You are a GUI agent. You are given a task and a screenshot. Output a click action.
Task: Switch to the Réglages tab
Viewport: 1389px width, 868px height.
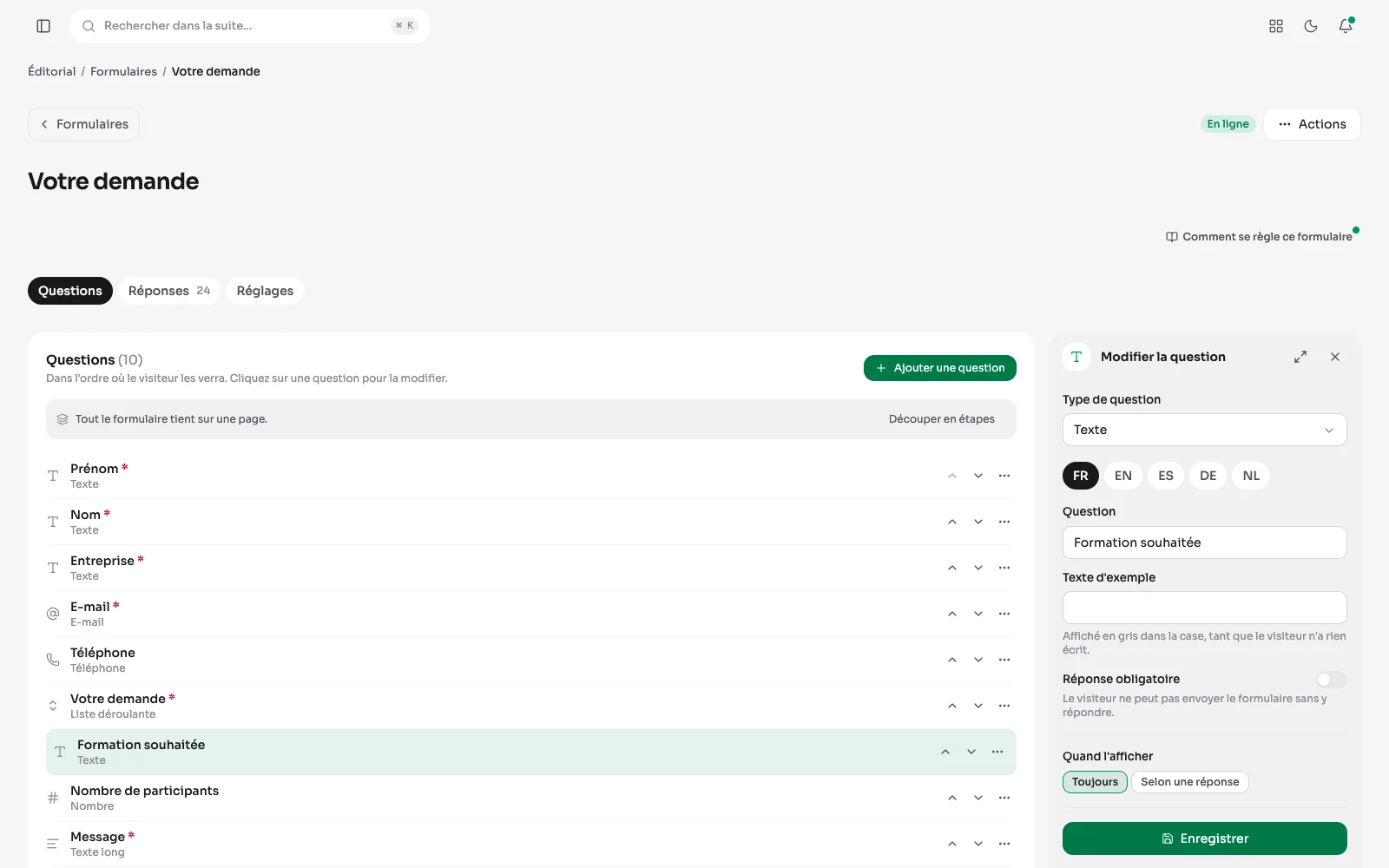tap(265, 291)
